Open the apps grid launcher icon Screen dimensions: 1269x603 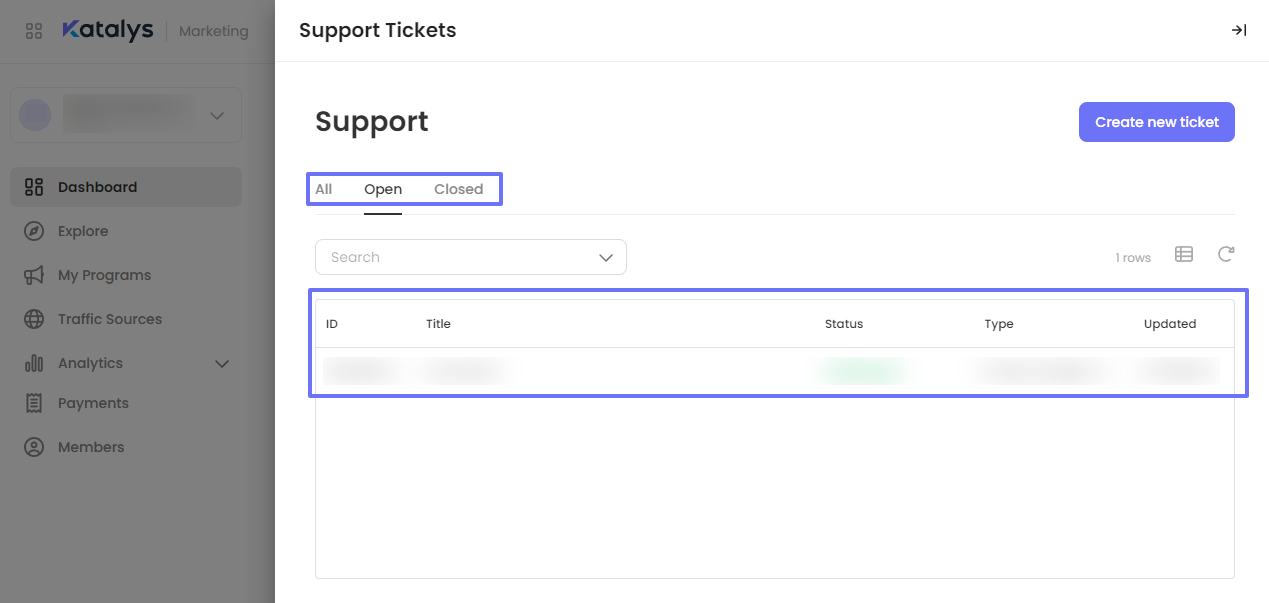pos(34,31)
